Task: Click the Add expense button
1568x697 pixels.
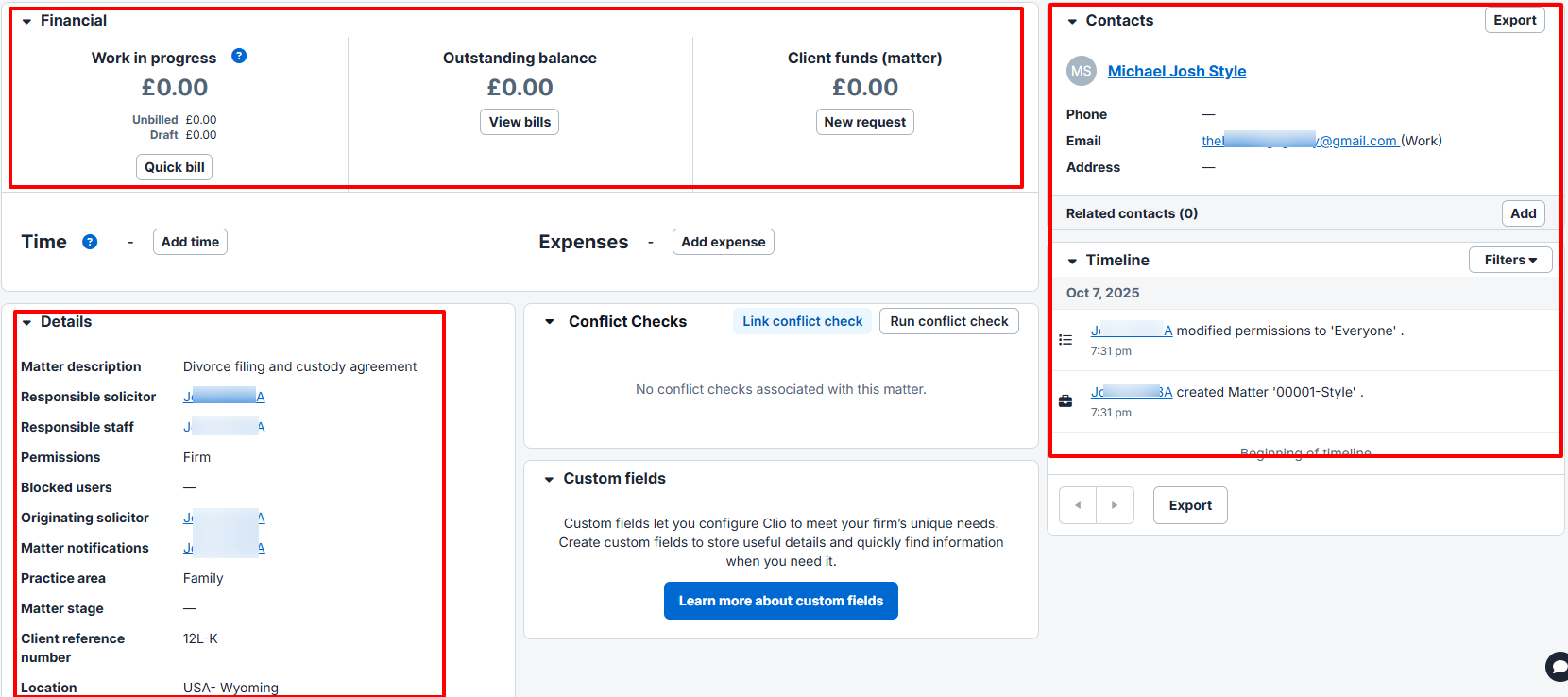Action: pyautogui.click(x=724, y=242)
